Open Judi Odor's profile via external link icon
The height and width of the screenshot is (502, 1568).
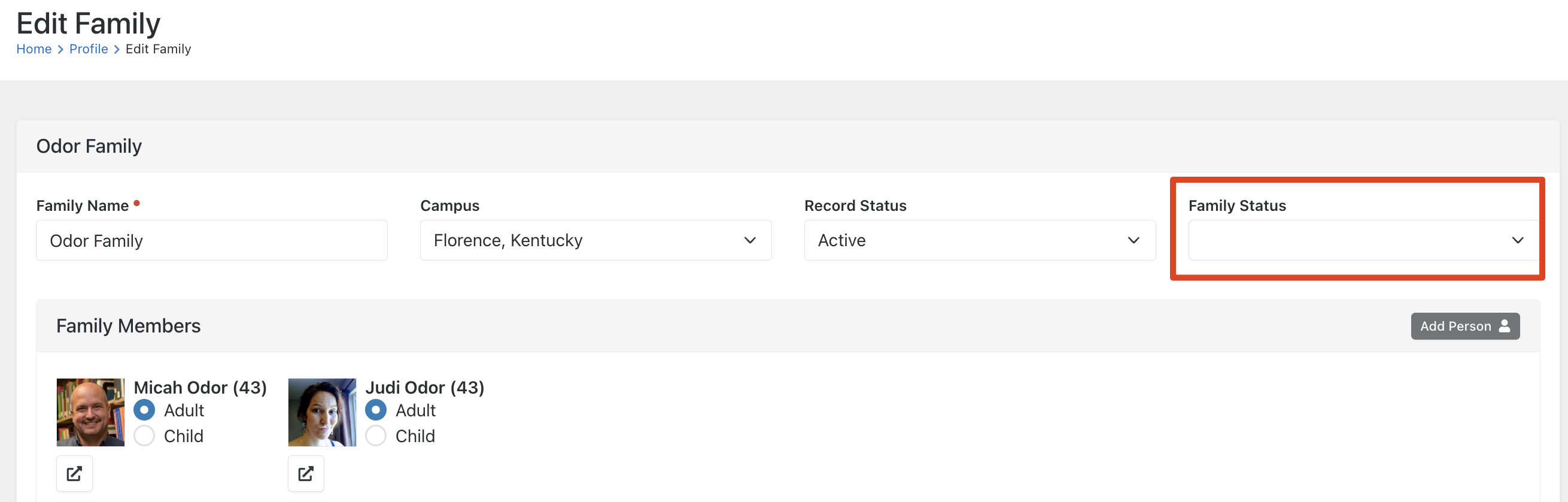306,473
